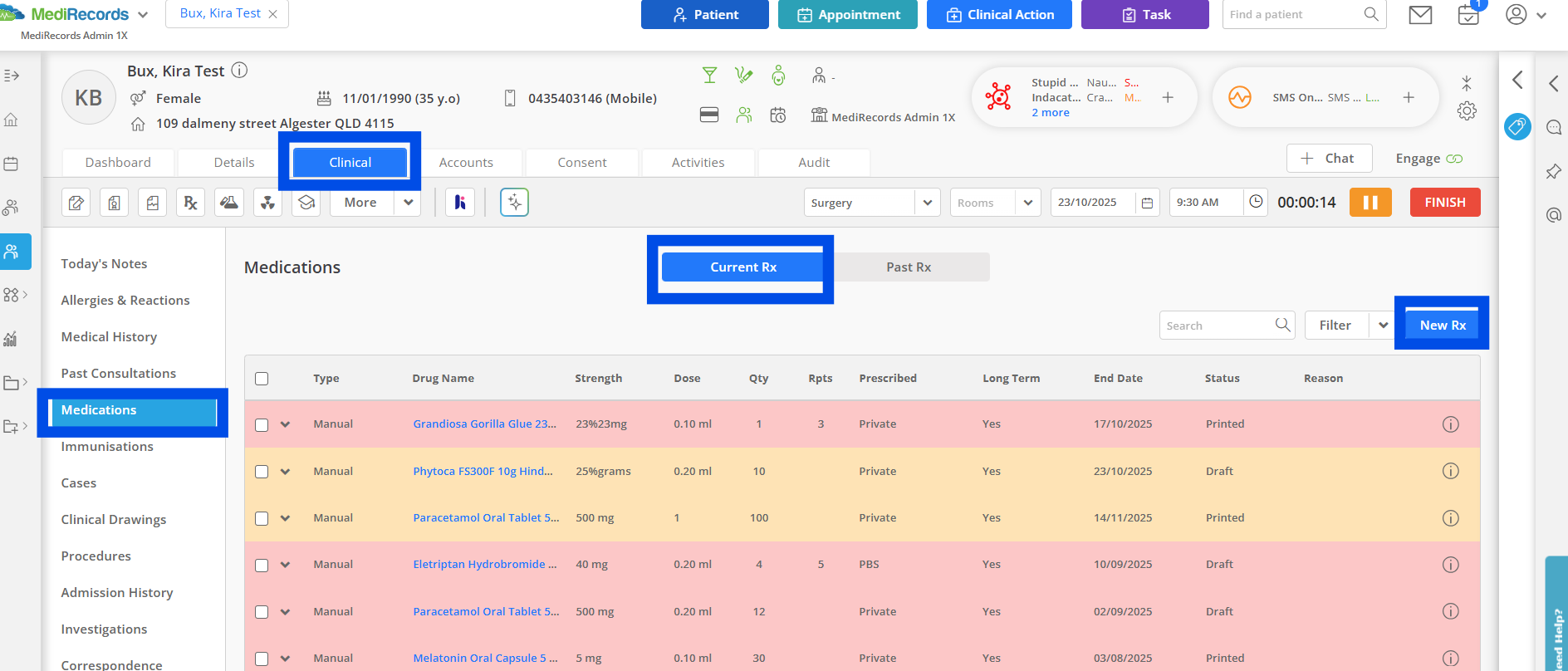
Task: Click info icon for Grandiosa Gorilla Glue row
Action: point(1450,424)
